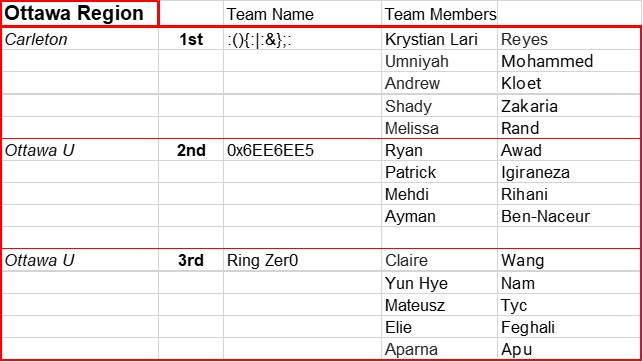Viewport: 643px width, 362px height.
Task: Click the 2nd place cell
Action: click(191, 150)
